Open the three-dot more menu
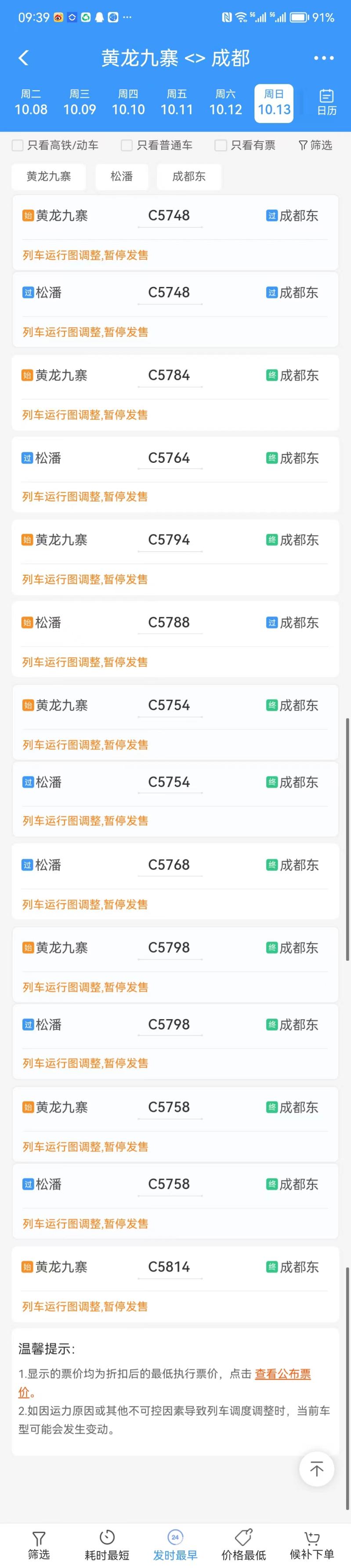This screenshot has height=1568, width=351. (324, 58)
